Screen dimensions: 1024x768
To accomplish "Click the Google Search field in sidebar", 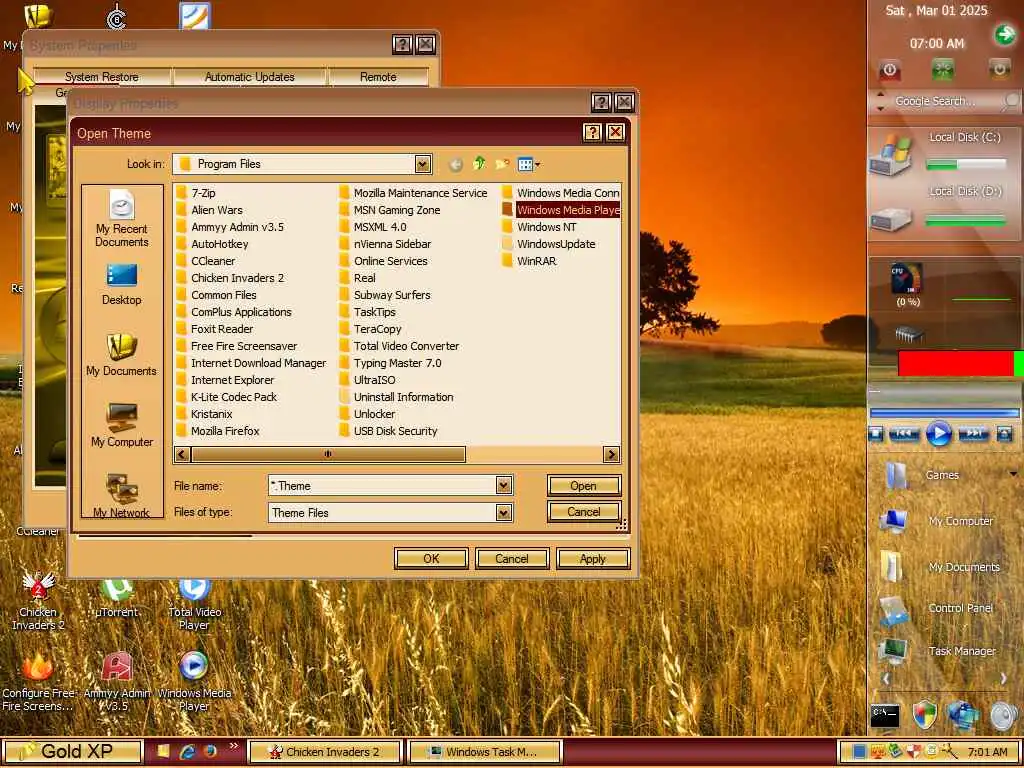I will click(935, 101).
